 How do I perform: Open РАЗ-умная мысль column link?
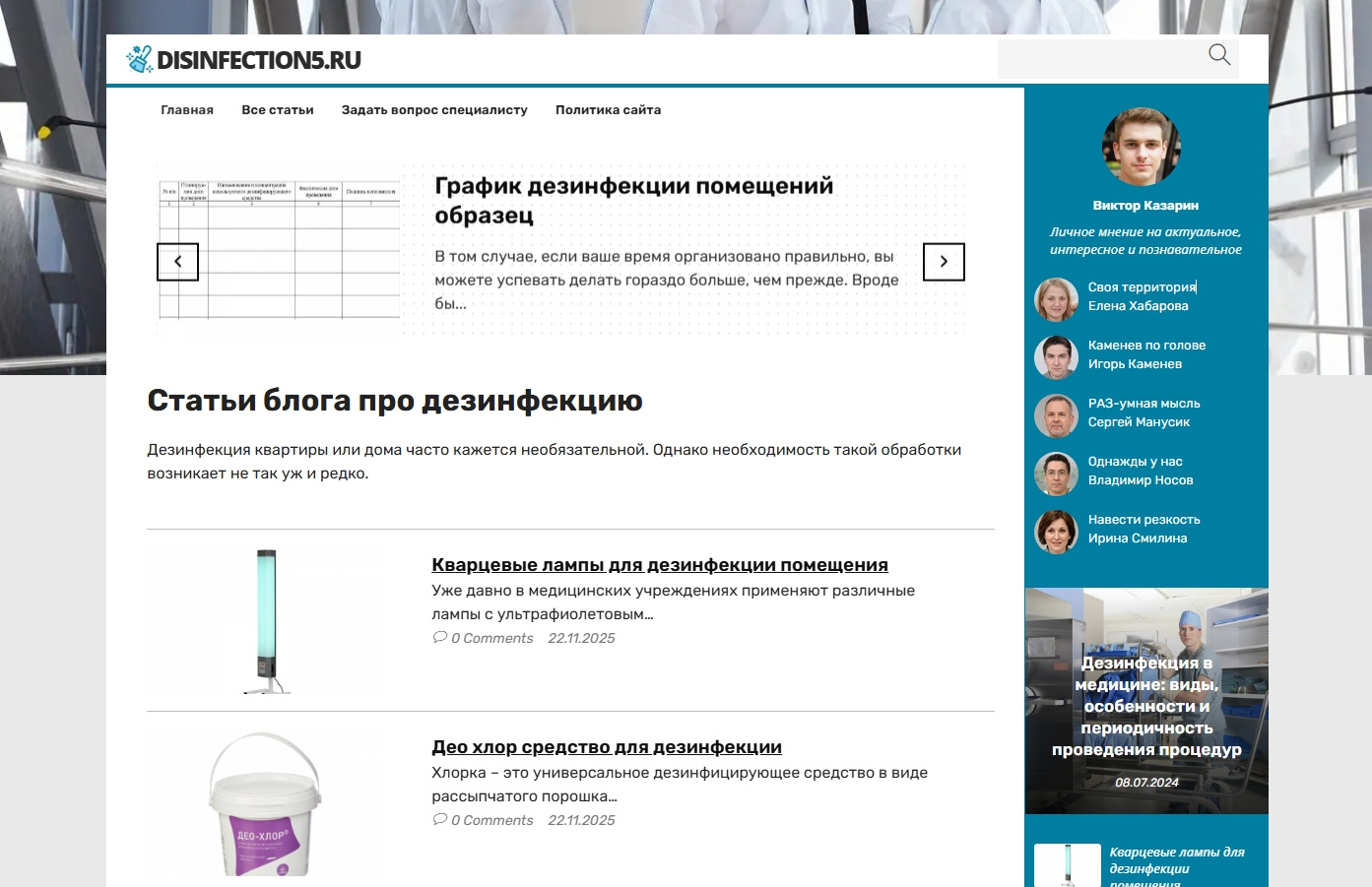tap(1143, 404)
